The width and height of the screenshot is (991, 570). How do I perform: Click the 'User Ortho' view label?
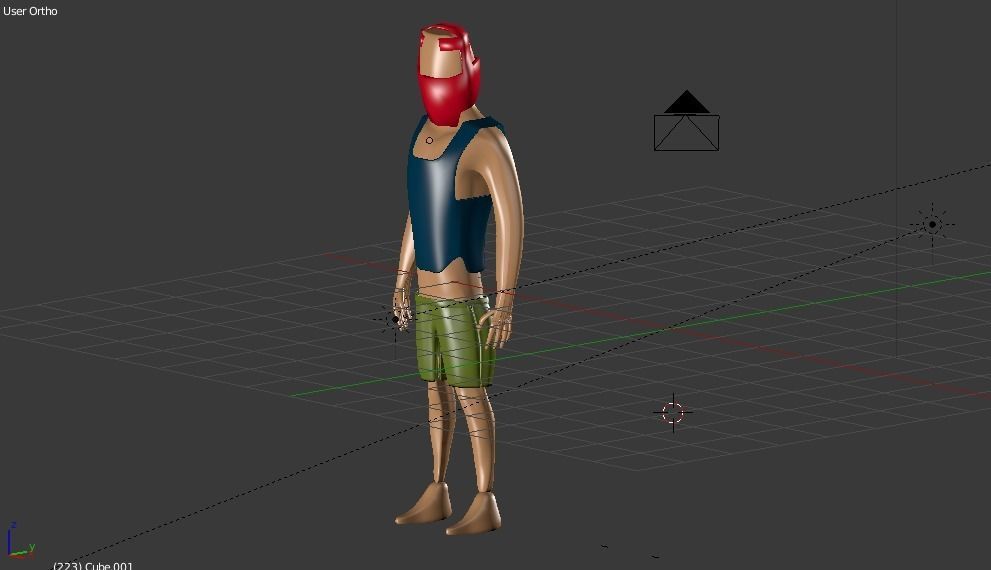30,11
